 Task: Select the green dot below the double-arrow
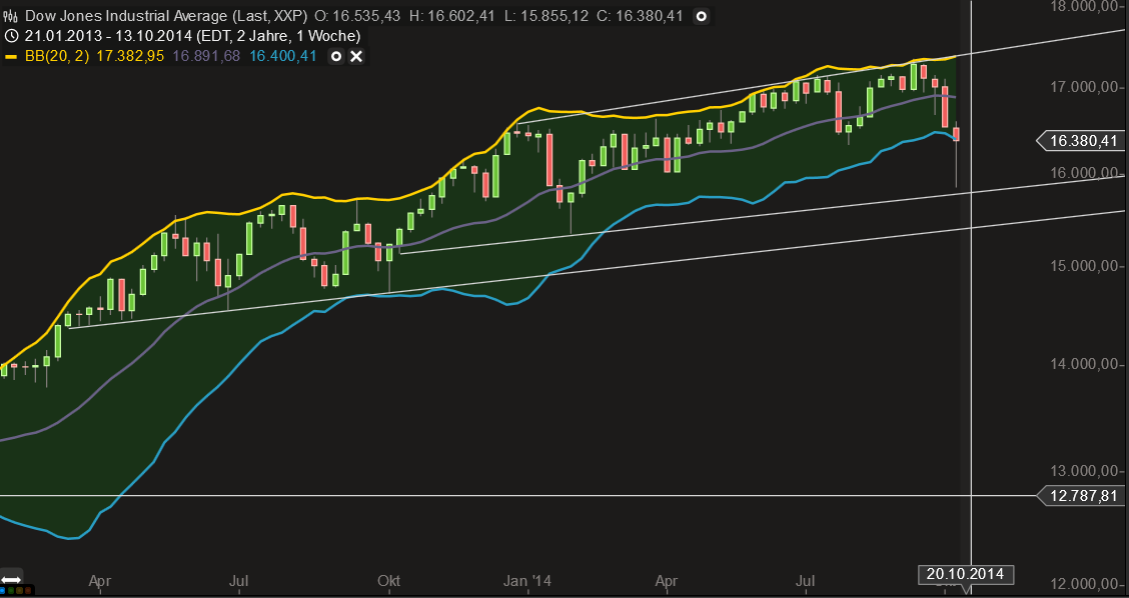[x=11, y=591]
